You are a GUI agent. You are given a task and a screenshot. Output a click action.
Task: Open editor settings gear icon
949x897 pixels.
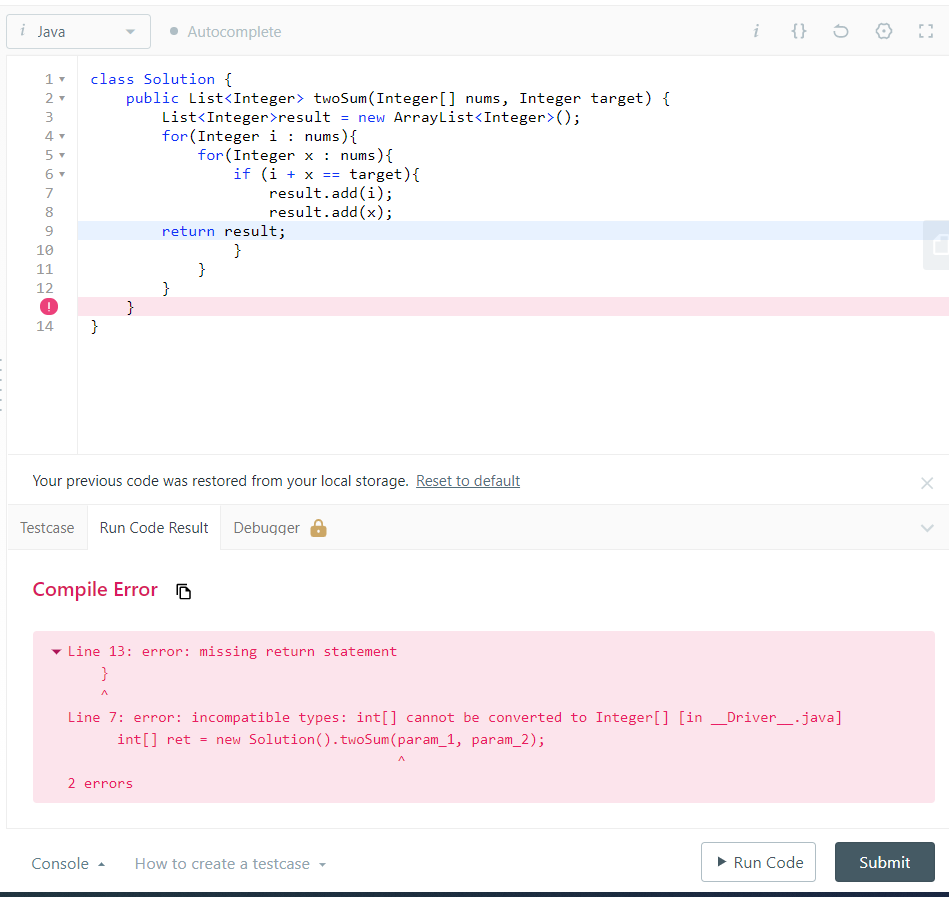point(884,31)
